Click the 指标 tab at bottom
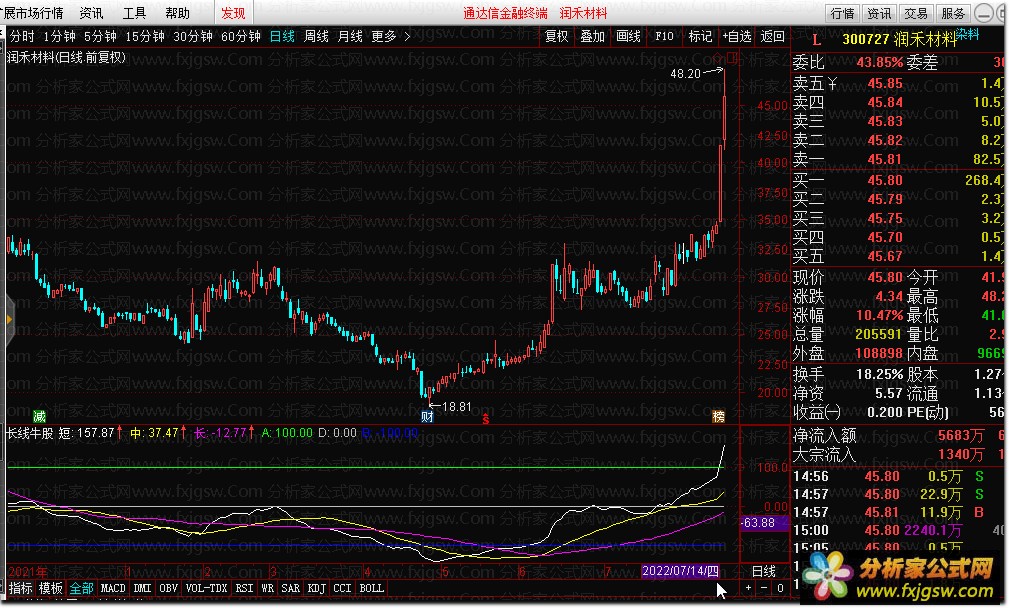This screenshot has height=608, width=1010. 21,588
